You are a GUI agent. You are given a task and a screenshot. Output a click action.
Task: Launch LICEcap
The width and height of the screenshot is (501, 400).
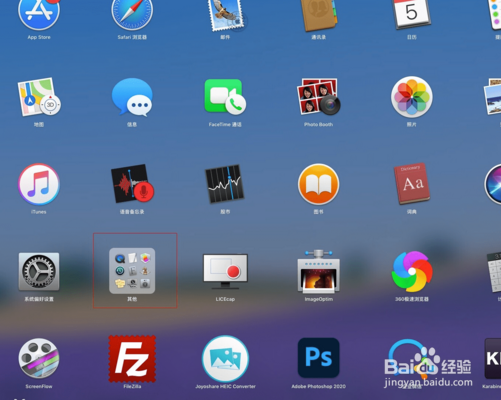225,271
